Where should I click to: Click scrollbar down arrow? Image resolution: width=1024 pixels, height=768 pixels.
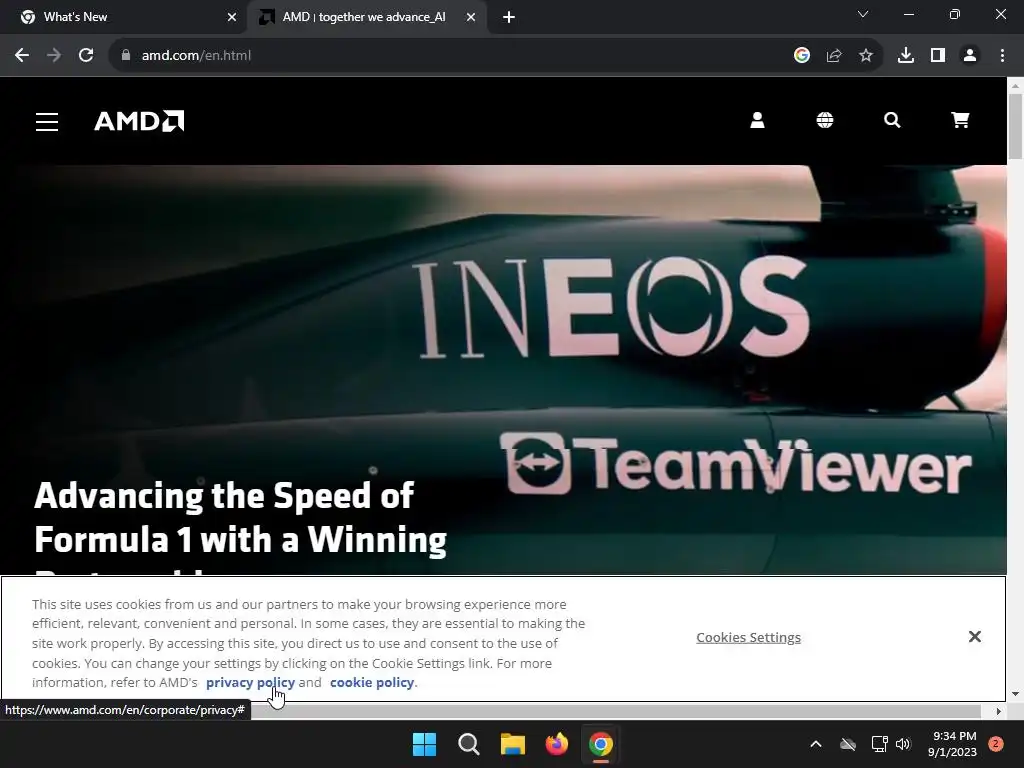[1015, 694]
